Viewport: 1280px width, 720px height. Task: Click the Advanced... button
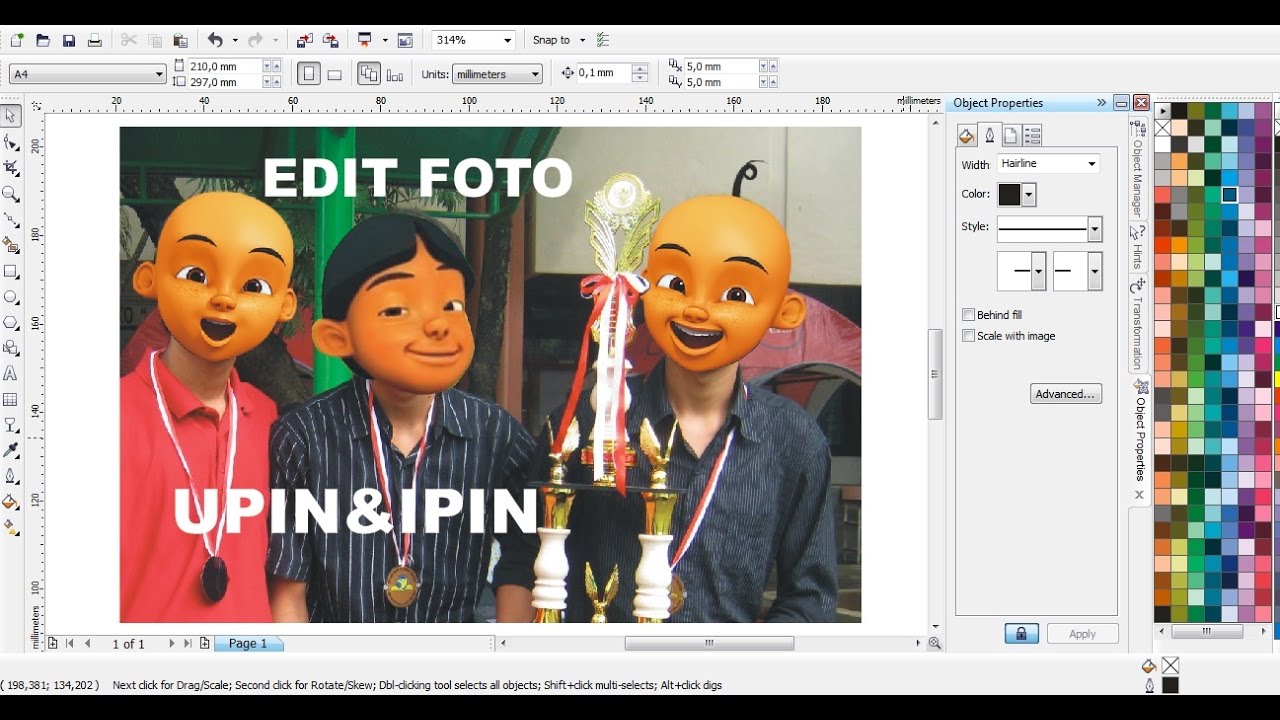pyautogui.click(x=1066, y=394)
